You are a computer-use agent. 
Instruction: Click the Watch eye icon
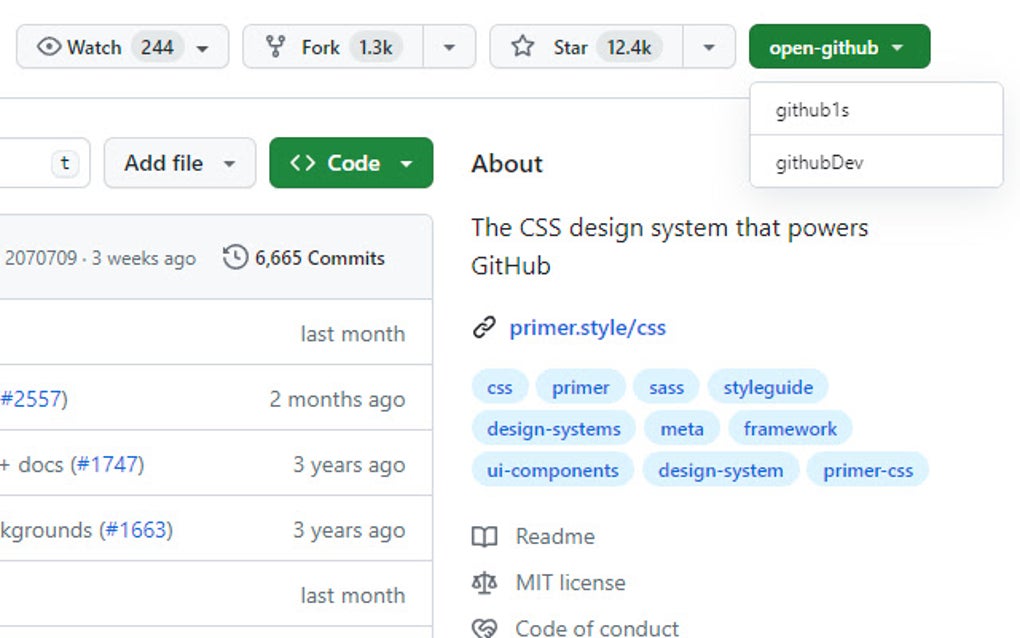pyautogui.click(x=49, y=47)
